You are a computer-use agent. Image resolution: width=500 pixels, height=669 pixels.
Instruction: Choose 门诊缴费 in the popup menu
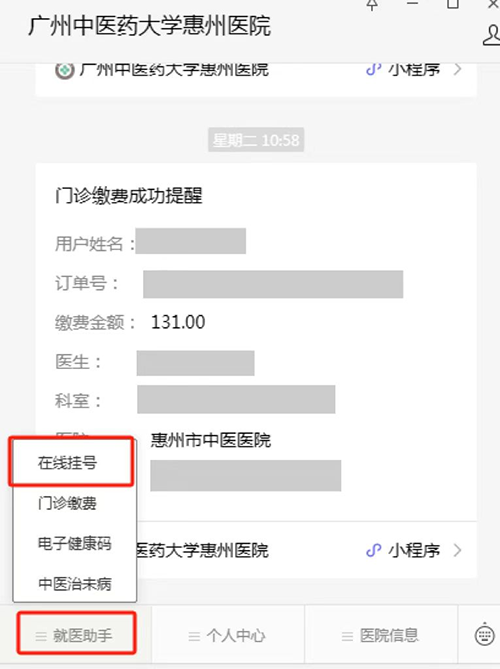coord(67,503)
